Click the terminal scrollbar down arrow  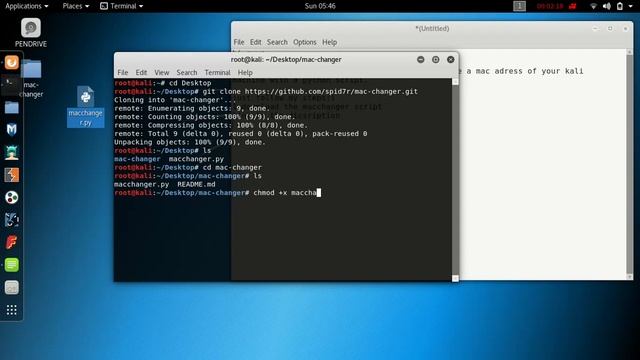pyautogui.click(x=455, y=278)
